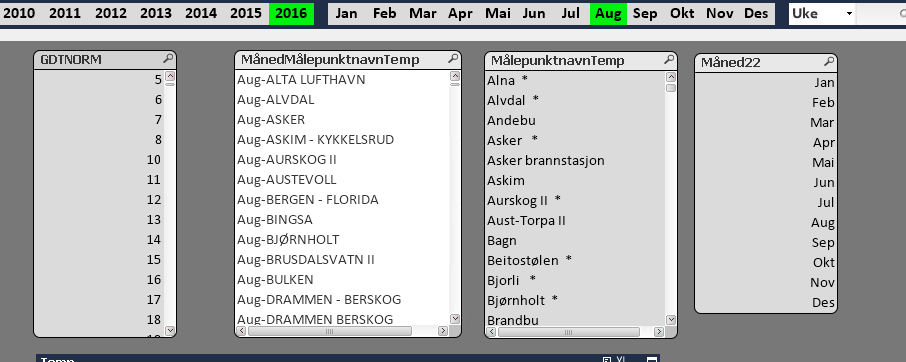Select year 2015

246,14
